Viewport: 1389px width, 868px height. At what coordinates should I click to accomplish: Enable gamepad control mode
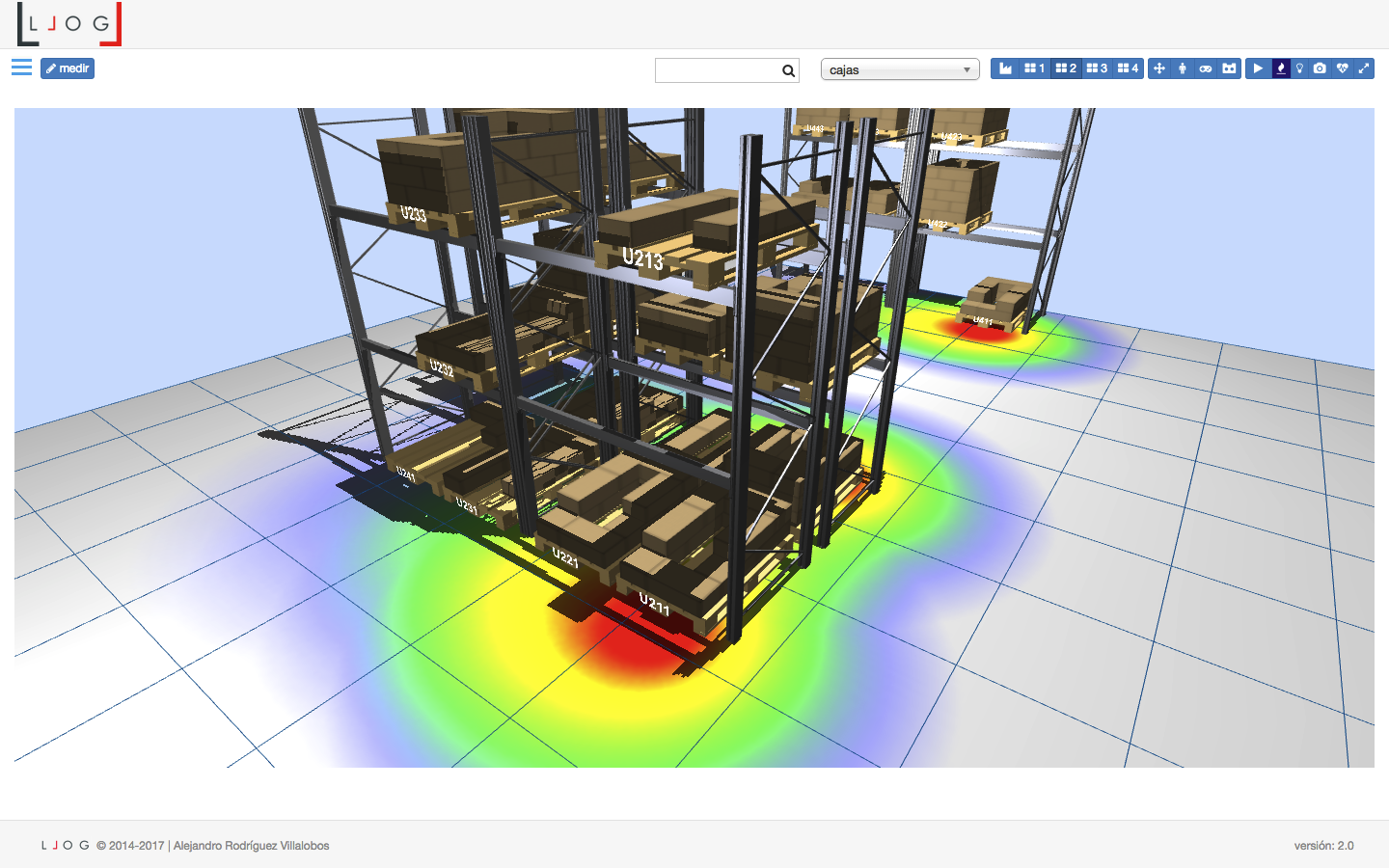(1206, 68)
